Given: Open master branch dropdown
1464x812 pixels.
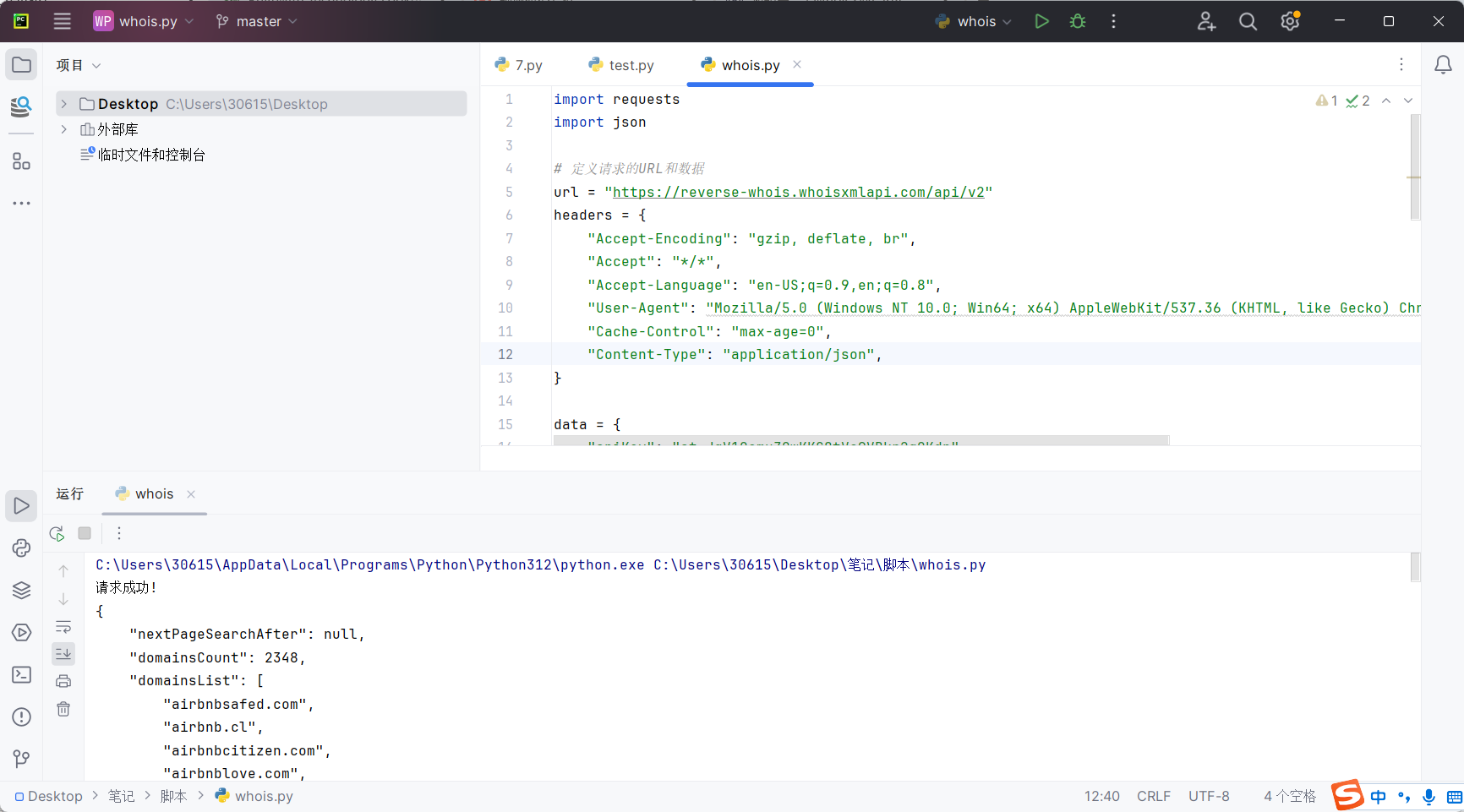Looking at the screenshot, I should click(257, 21).
